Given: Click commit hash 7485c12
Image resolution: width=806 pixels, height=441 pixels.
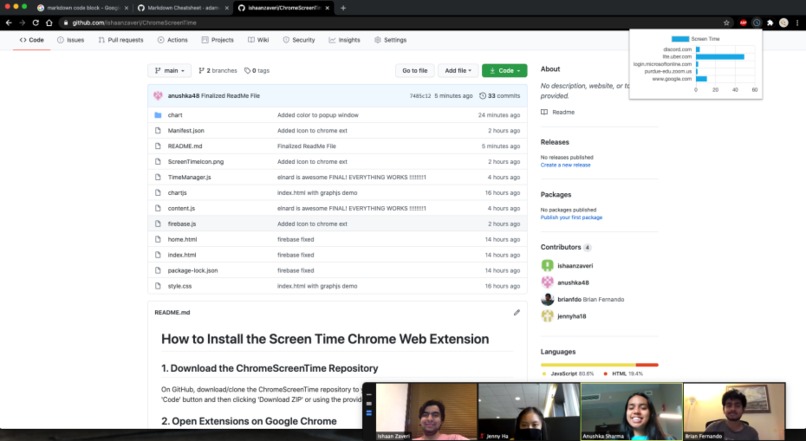Looking at the screenshot, I should [x=420, y=96].
